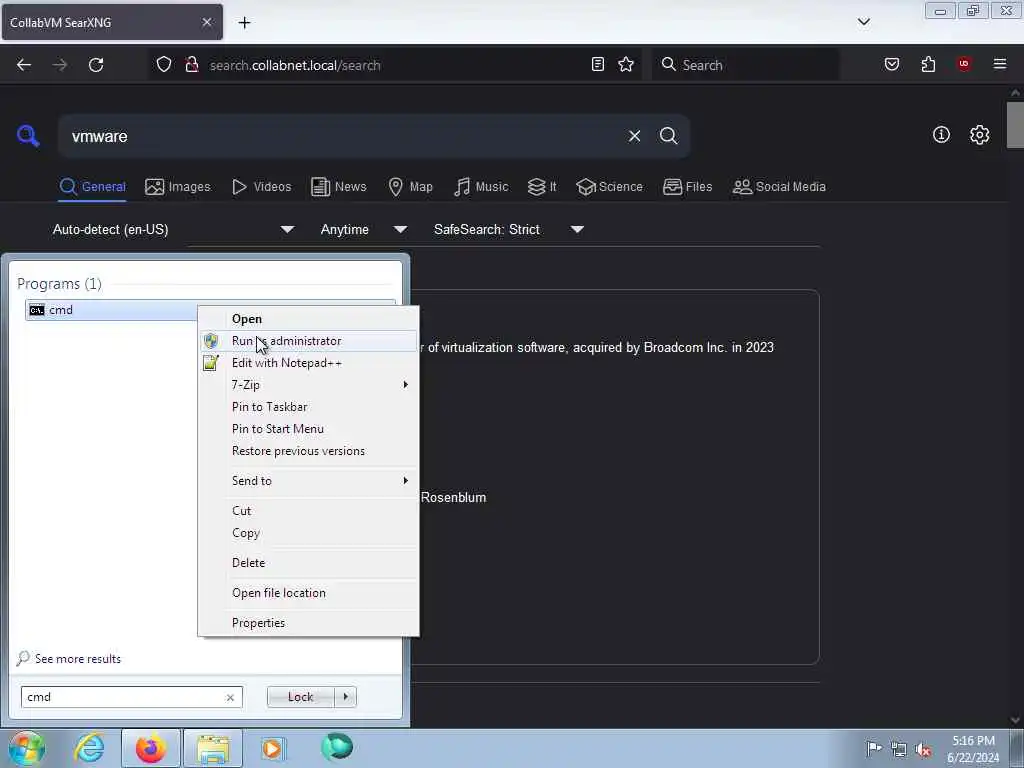The image size is (1024, 768).
Task: Open SearXNG about info icon
Action: click(x=941, y=135)
